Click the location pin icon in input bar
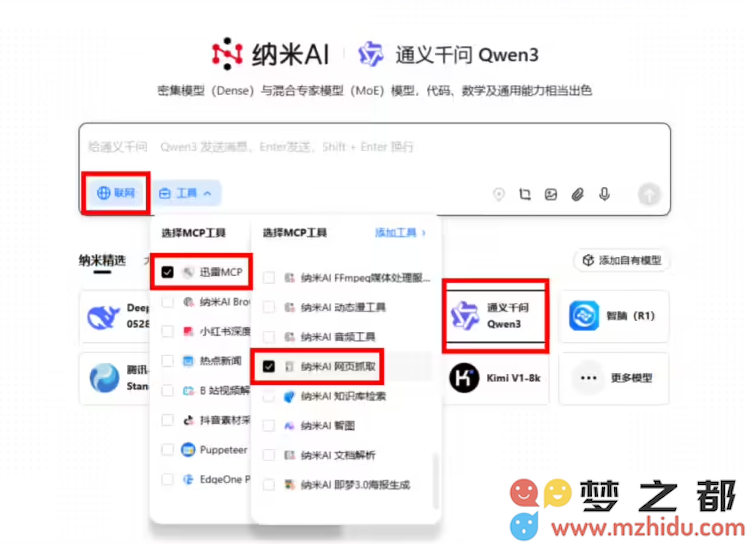The height and width of the screenshot is (544, 747). pyautogui.click(x=498, y=194)
